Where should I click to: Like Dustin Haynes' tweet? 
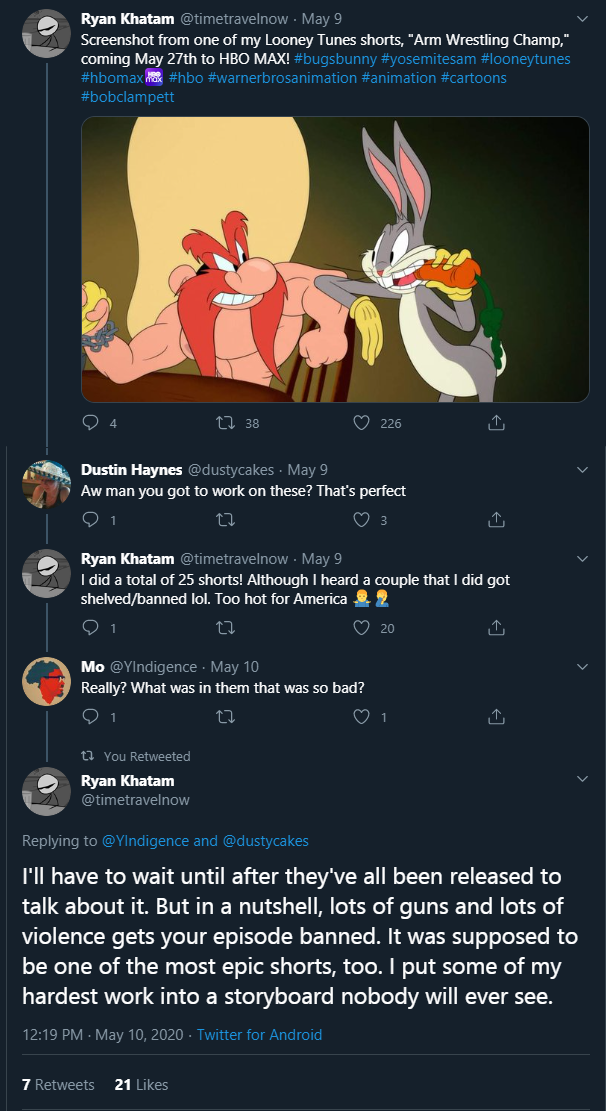point(363,520)
